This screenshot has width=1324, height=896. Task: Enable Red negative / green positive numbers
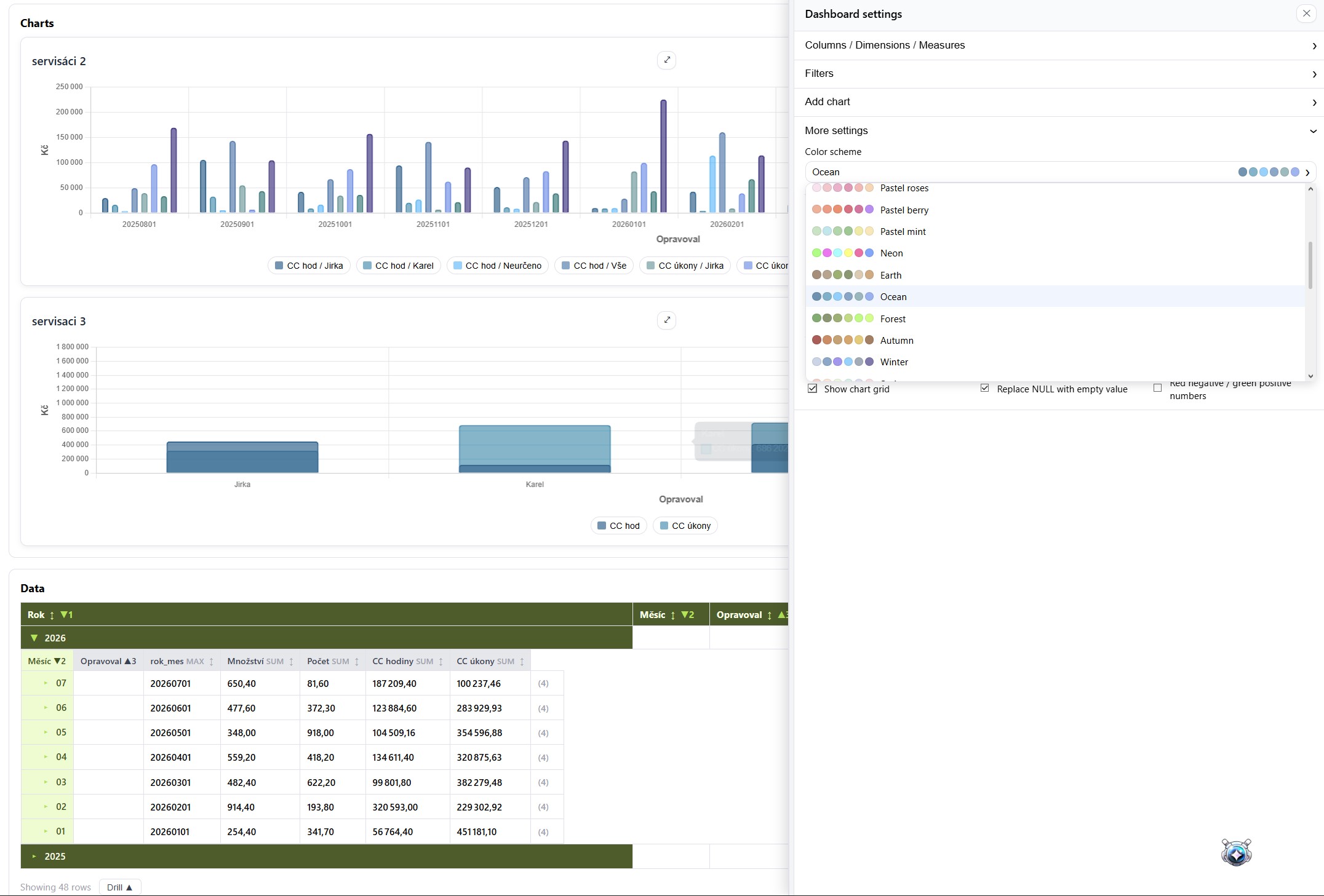pyautogui.click(x=1158, y=388)
